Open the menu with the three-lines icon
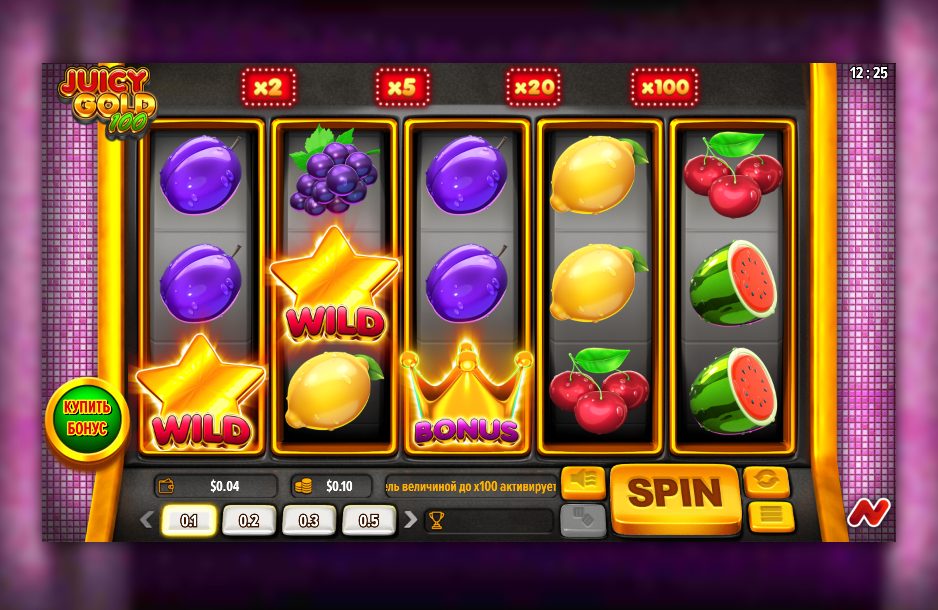The image size is (938, 610). tap(771, 516)
